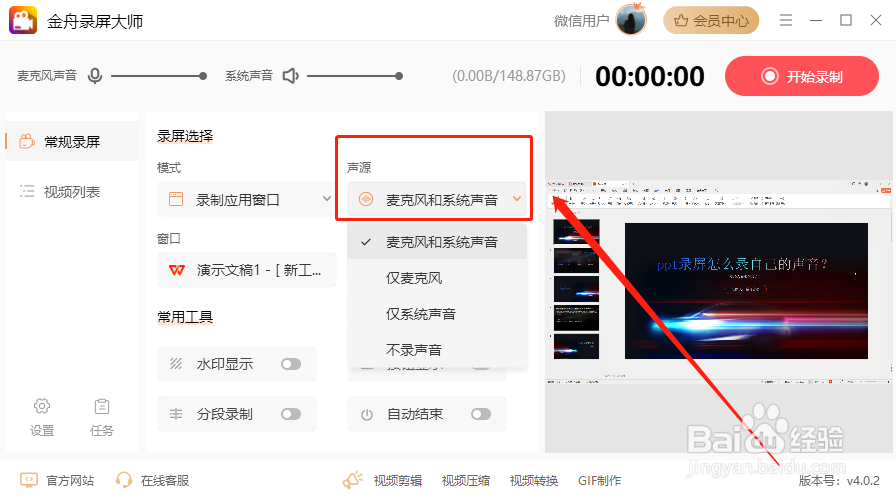This screenshot has width=896, height=499.
Task: Open 视频转换 tool
Action: point(534,481)
